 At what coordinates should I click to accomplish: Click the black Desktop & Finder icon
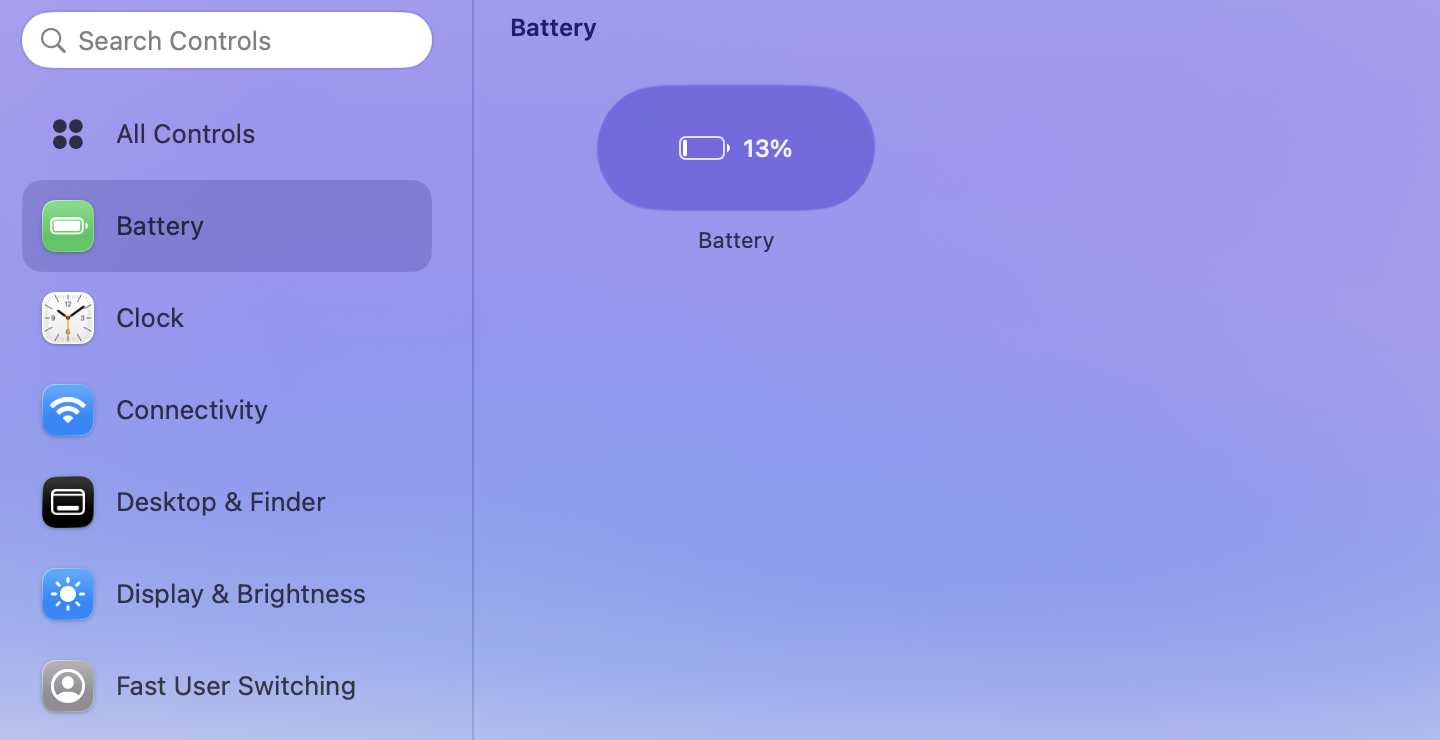[x=68, y=502]
